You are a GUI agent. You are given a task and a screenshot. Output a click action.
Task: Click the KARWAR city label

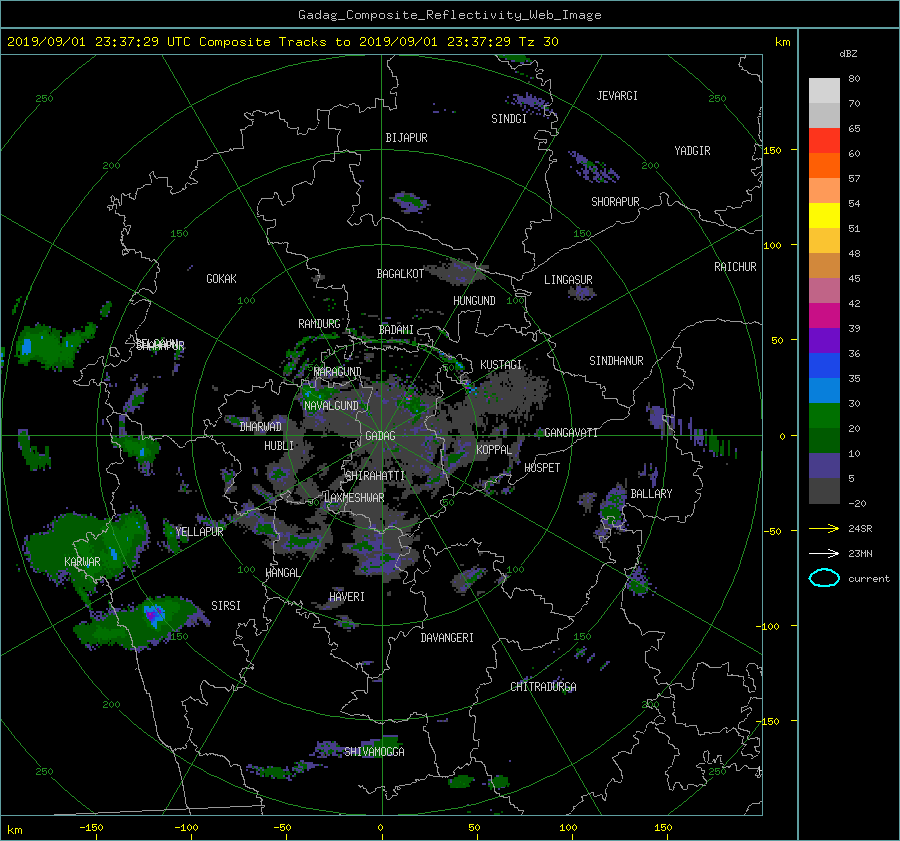(82, 561)
